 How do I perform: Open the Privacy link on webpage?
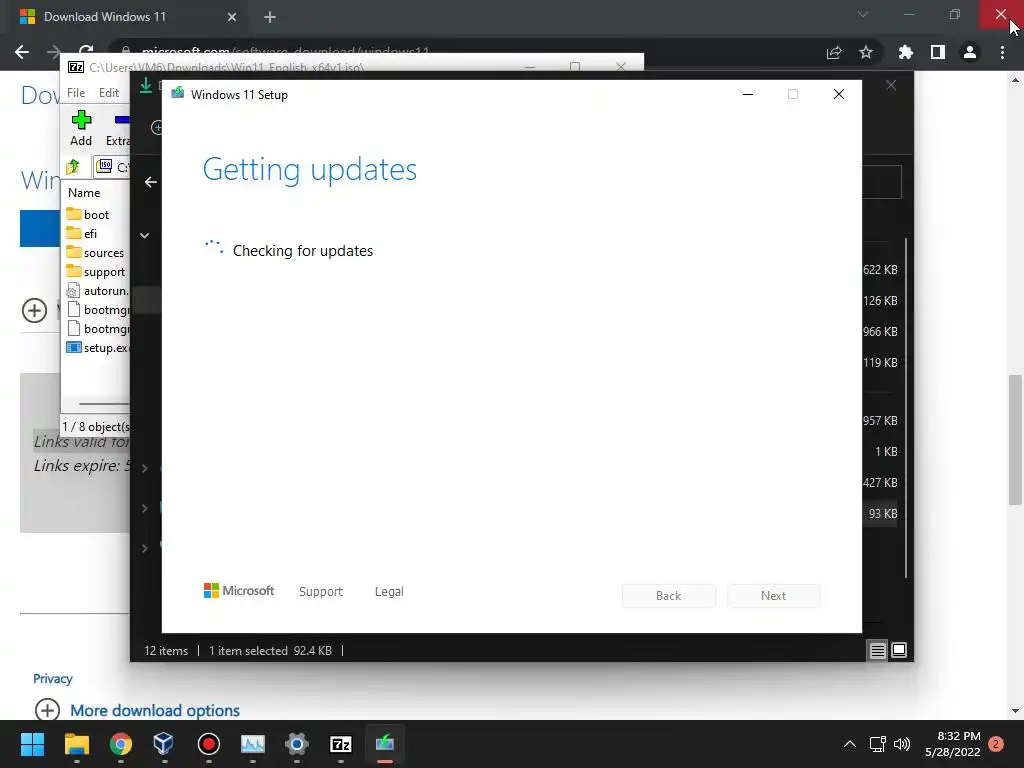point(53,679)
